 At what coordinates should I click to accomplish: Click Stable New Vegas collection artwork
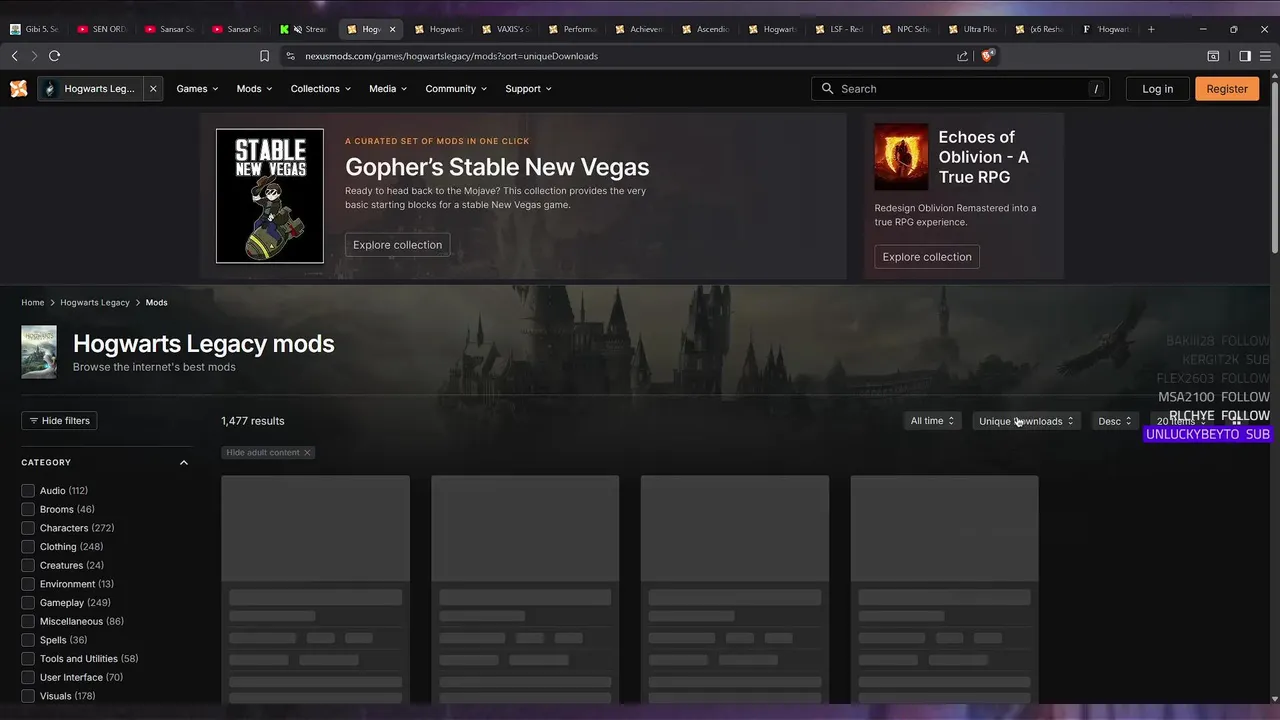(270, 196)
